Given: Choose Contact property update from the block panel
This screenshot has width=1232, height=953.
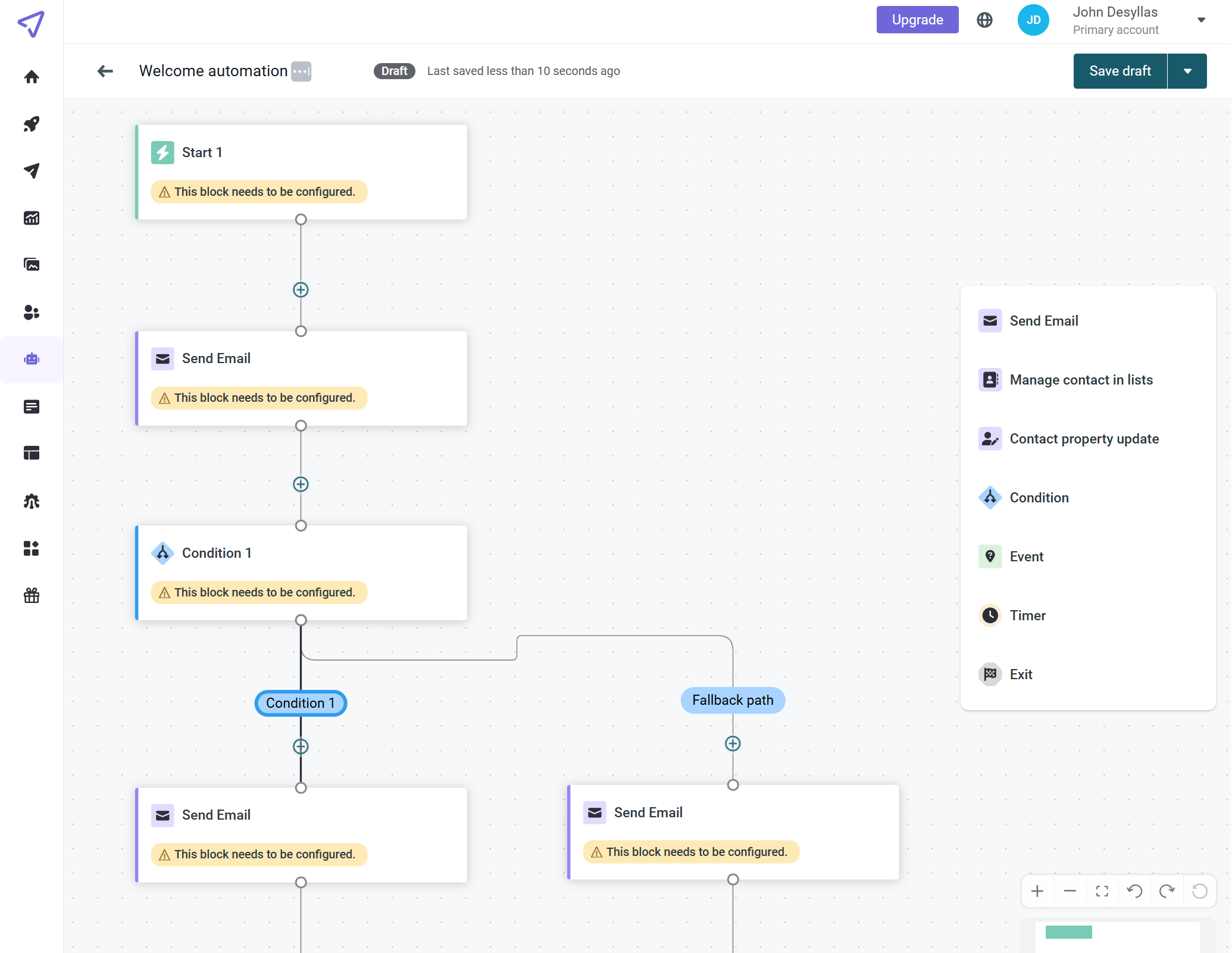Looking at the screenshot, I should 1084,438.
